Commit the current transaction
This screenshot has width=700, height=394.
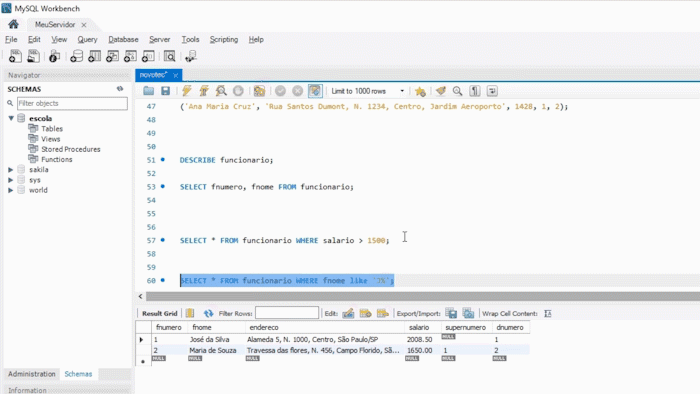[x=280, y=91]
